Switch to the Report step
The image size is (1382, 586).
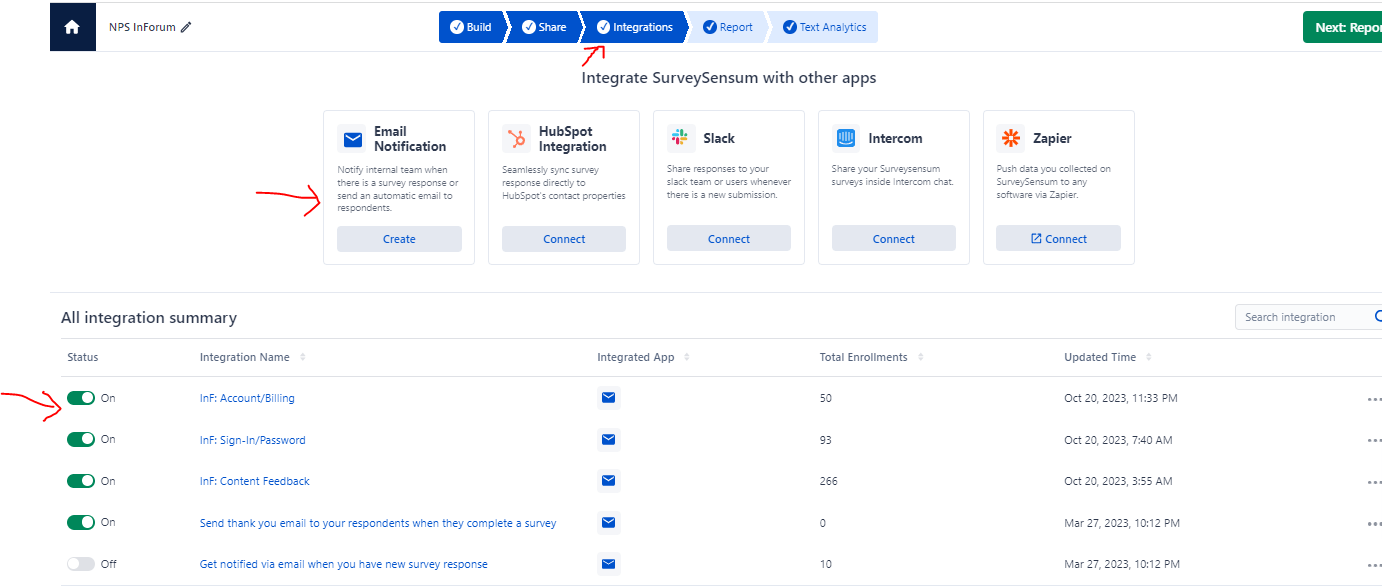[728, 27]
